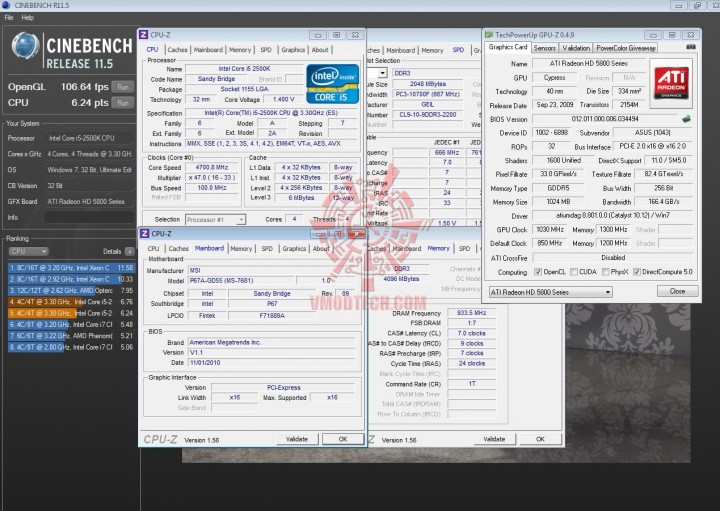
Task: Click the green BIOS save chip icon
Action: [686, 119]
